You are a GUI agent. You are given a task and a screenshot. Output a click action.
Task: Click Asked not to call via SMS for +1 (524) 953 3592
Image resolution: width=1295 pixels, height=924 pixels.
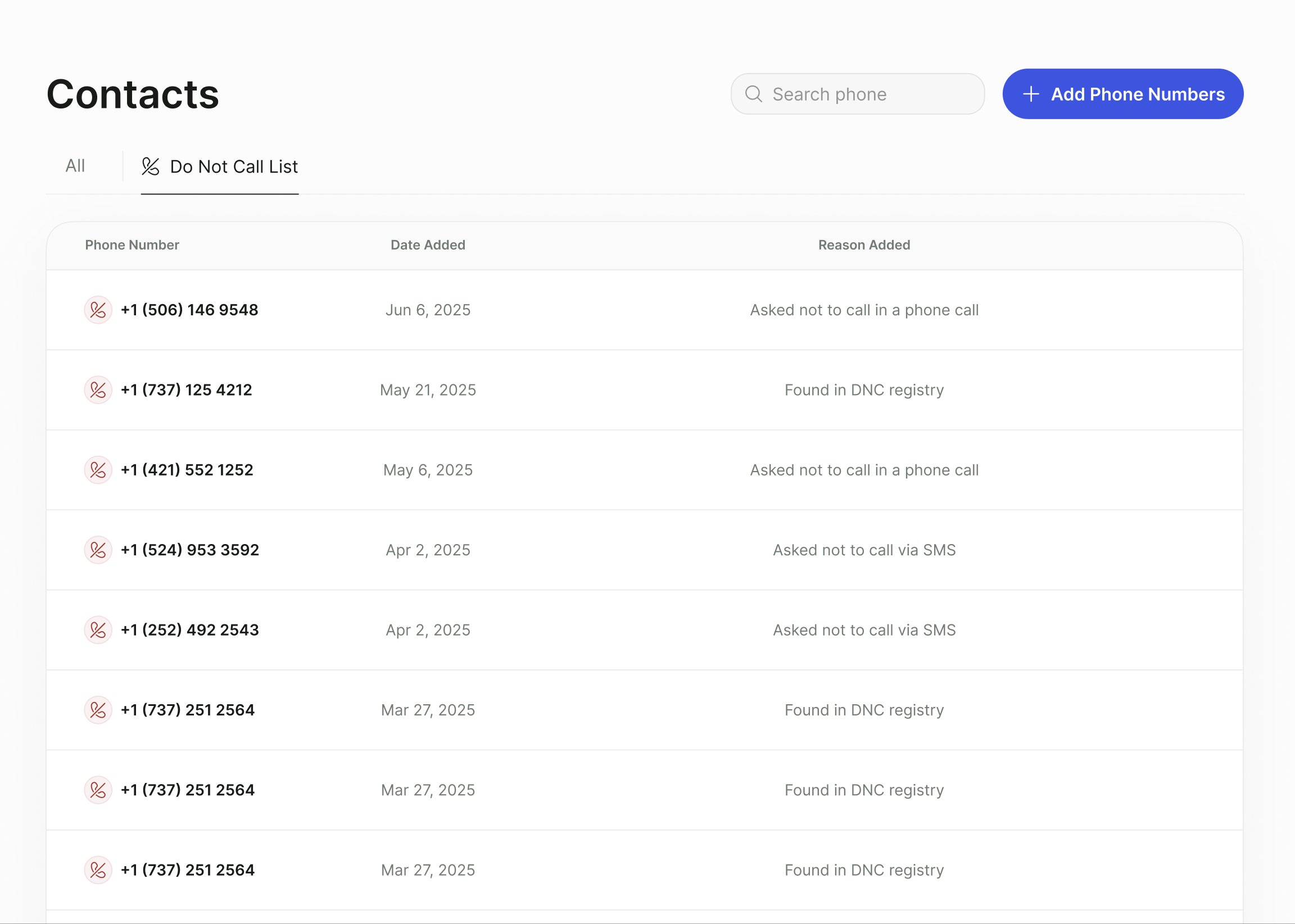pyautogui.click(x=864, y=550)
